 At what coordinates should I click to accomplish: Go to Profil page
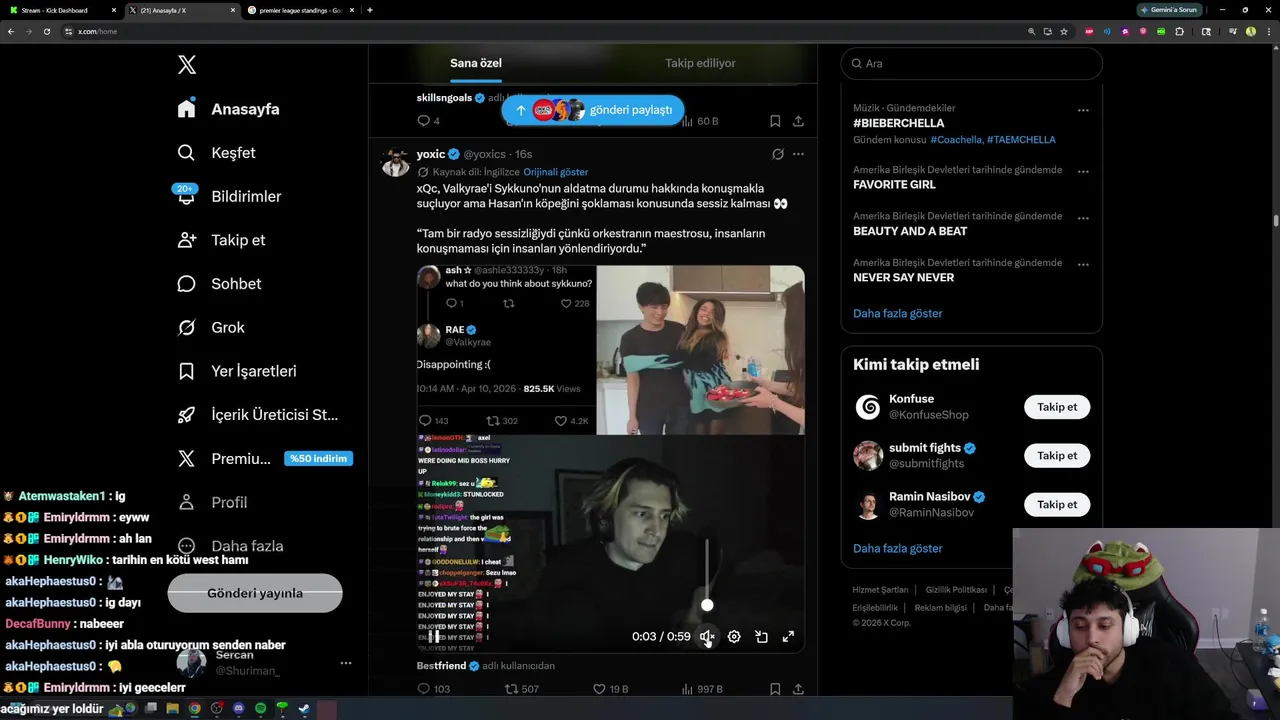point(212,502)
